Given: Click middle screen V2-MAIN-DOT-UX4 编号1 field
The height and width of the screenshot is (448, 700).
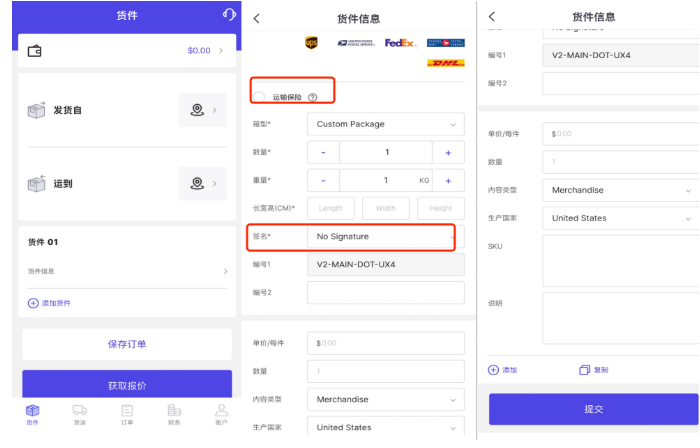Looking at the screenshot, I should click(x=386, y=265).
